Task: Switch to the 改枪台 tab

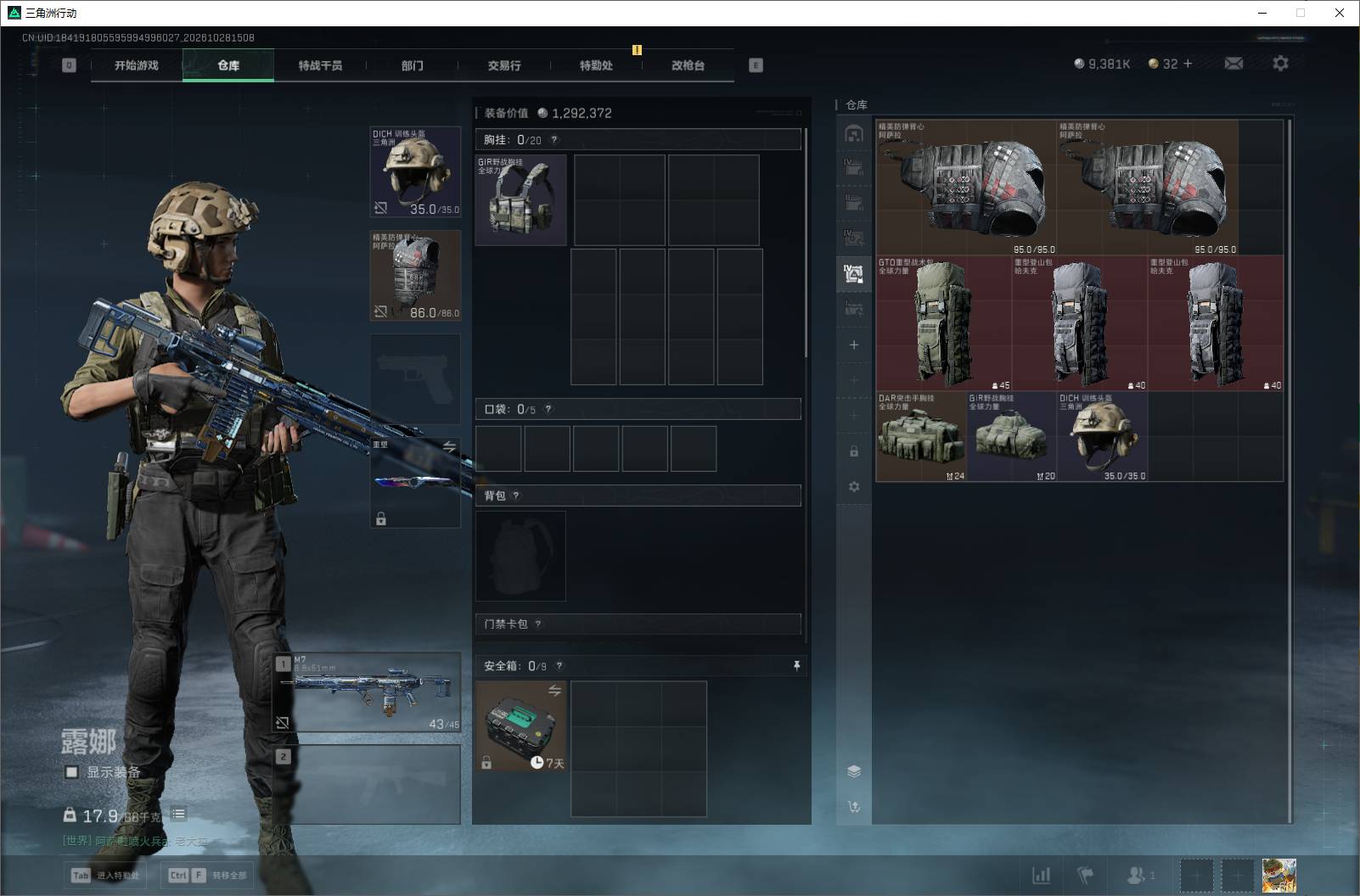Action: click(x=688, y=65)
